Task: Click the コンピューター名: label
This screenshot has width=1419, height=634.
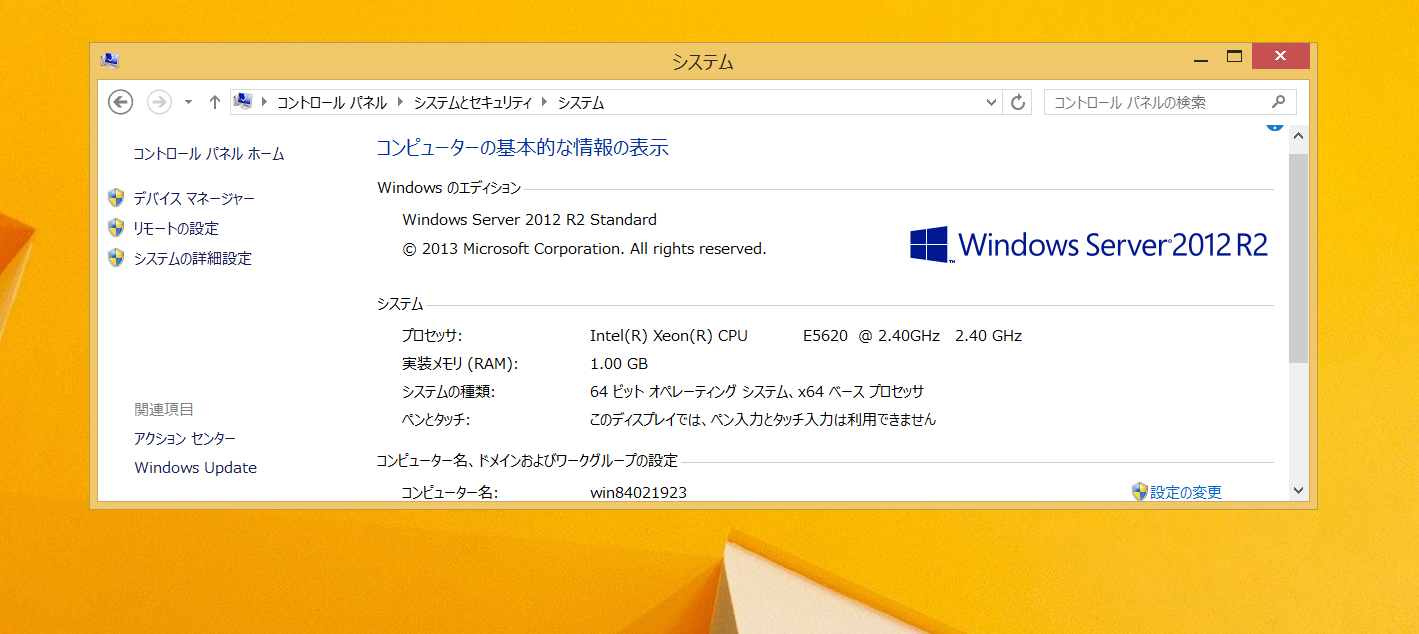Action: point(450,492)
